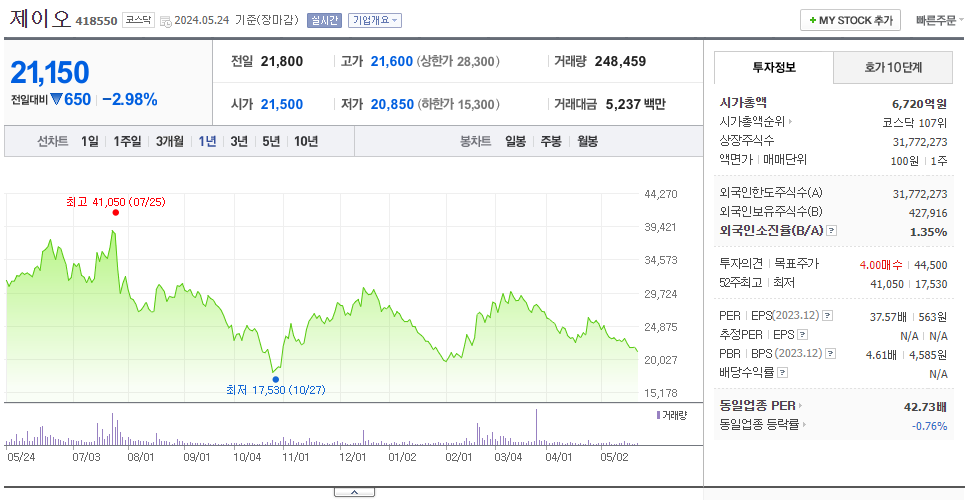Click the MY STOCK 추가 button
The image size is (968, 500).
pyautogui.click(x=851, y=20)
